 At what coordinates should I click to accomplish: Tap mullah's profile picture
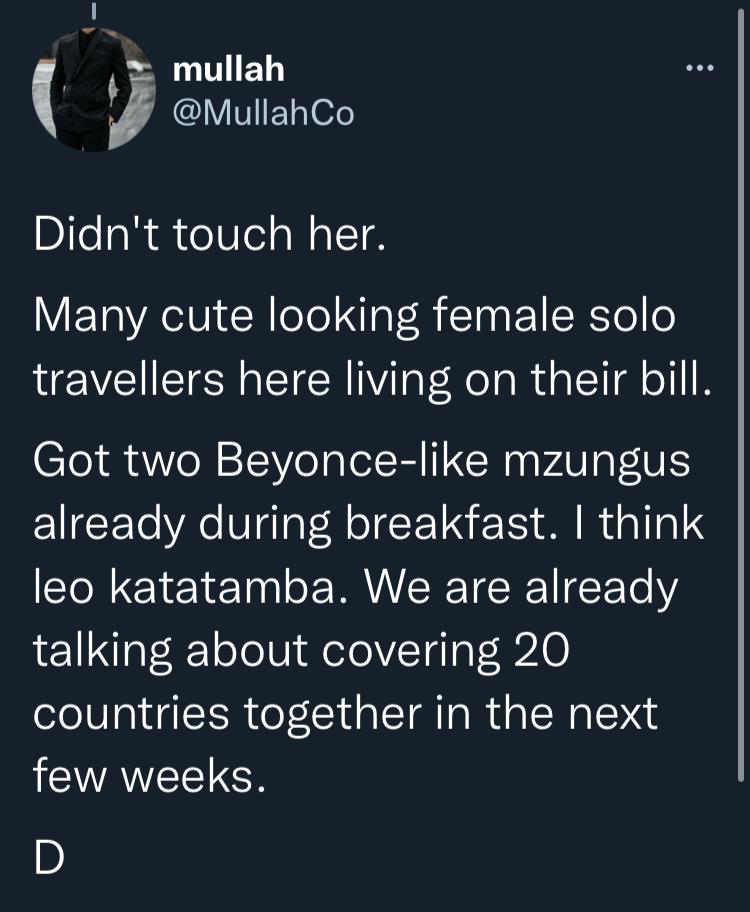click(x=95, y=92)
